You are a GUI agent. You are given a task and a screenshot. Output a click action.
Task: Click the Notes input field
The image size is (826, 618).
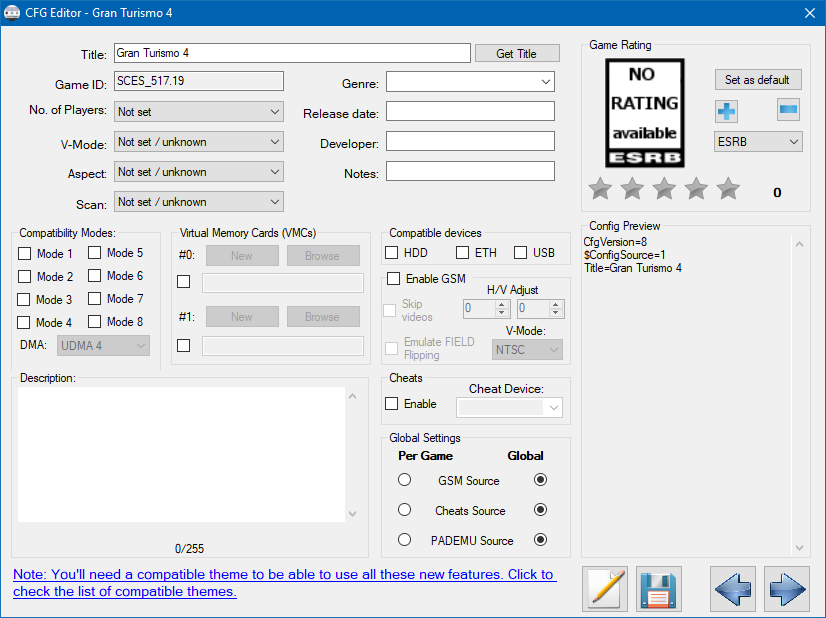coord(470,171)
